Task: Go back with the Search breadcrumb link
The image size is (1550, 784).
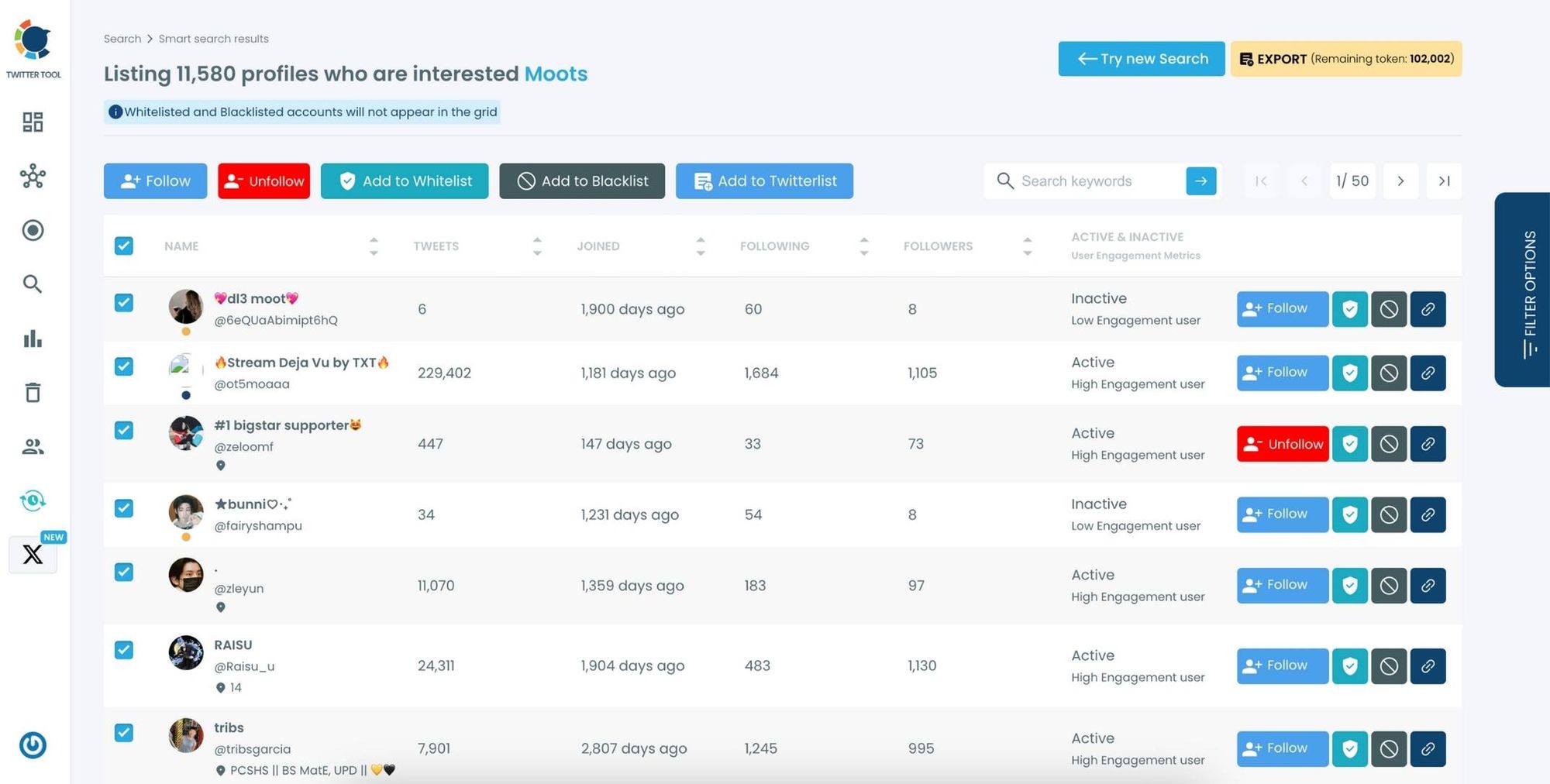Action: (x=122, y=38)
